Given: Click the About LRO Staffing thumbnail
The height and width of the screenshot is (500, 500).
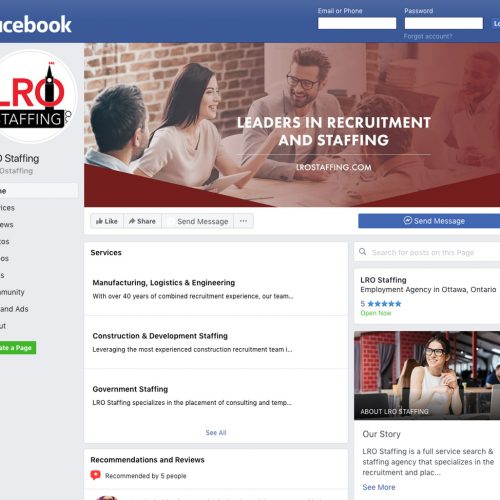Looking at the screenshot, I should click(x=427, y=375).
